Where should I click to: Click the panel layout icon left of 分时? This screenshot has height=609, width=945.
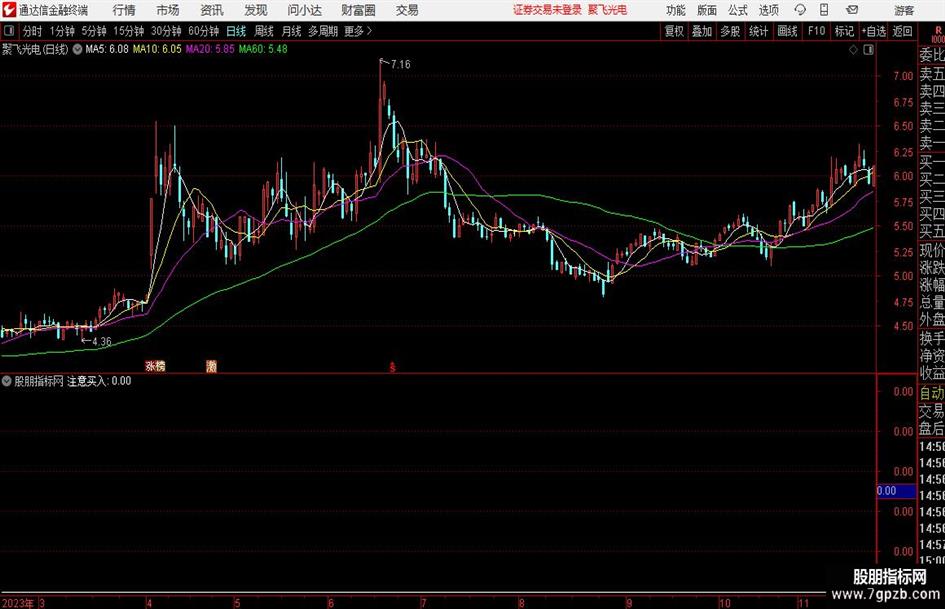(8, 31)
